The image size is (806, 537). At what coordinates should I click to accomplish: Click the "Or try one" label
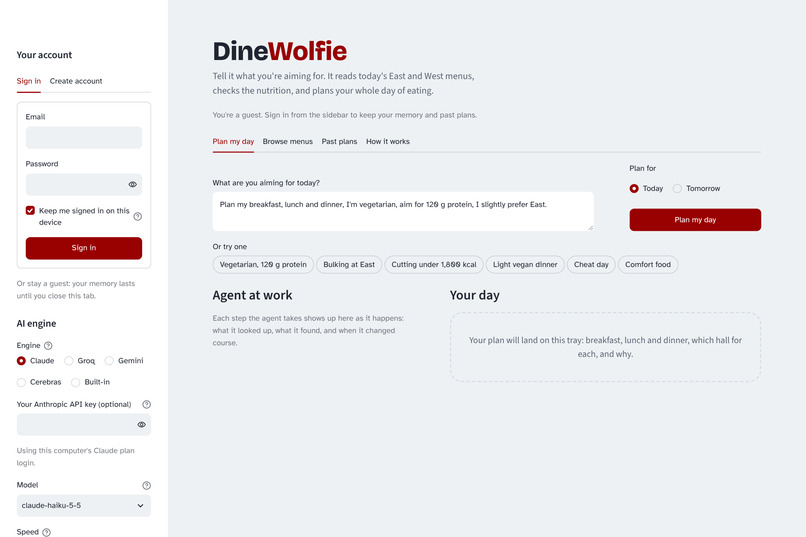pyautogui.click(x=230, y=247)
